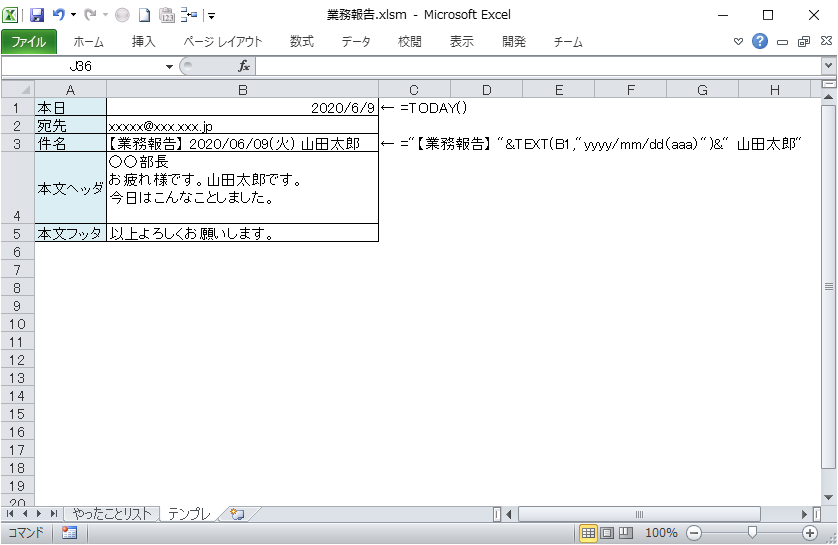Click the zoom slider handle
838x545 pixels.
point(752,532)
